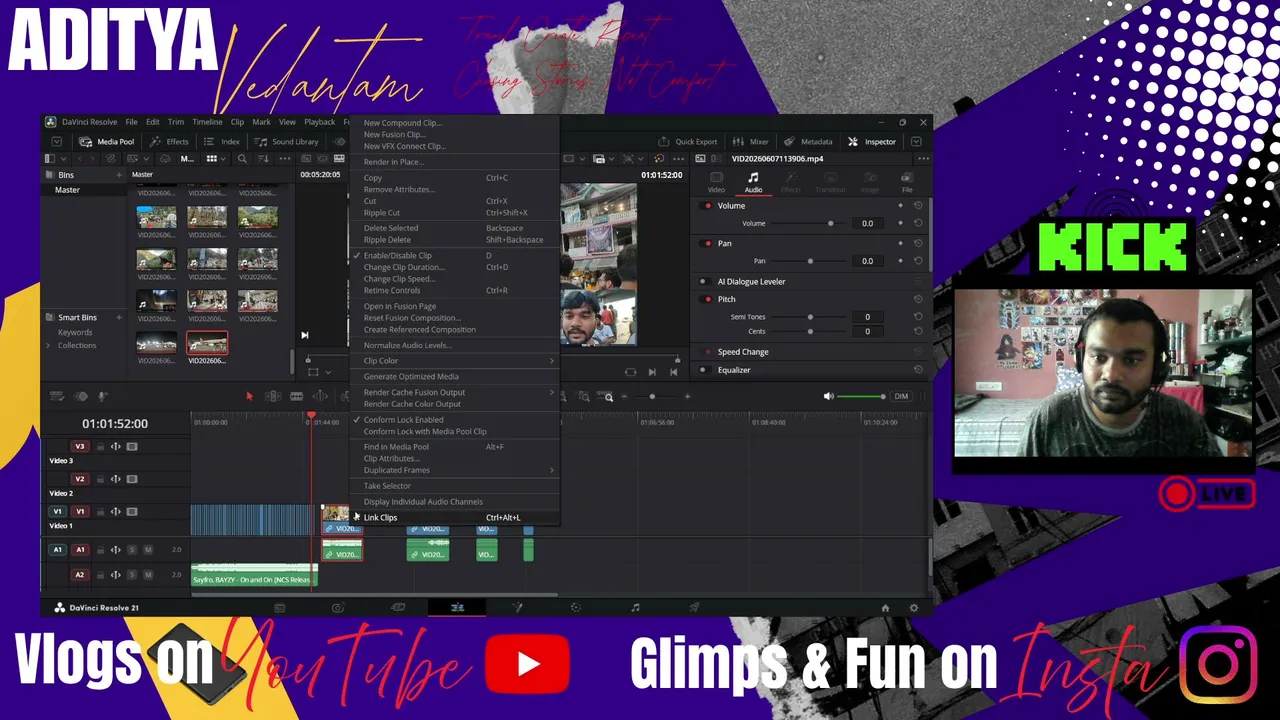The height and width of the screenshot is (720, 1280).
Task: Switch to the Fusion page
Action: (517, 607)
